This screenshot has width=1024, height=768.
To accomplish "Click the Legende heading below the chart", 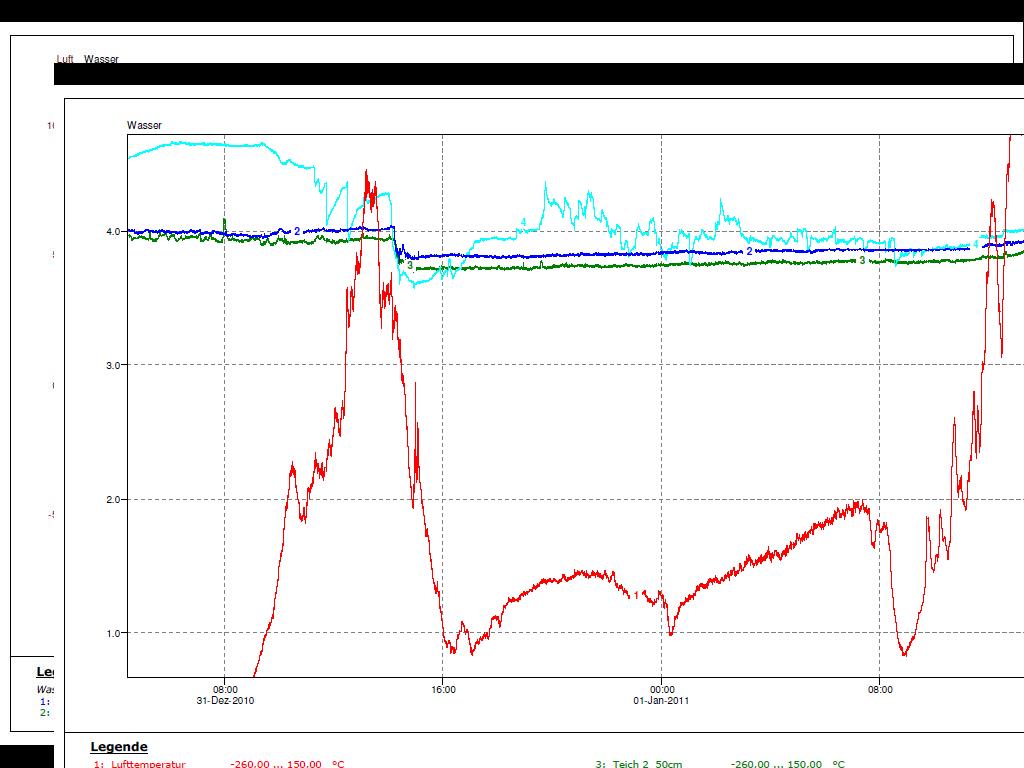I will [118, 747].
